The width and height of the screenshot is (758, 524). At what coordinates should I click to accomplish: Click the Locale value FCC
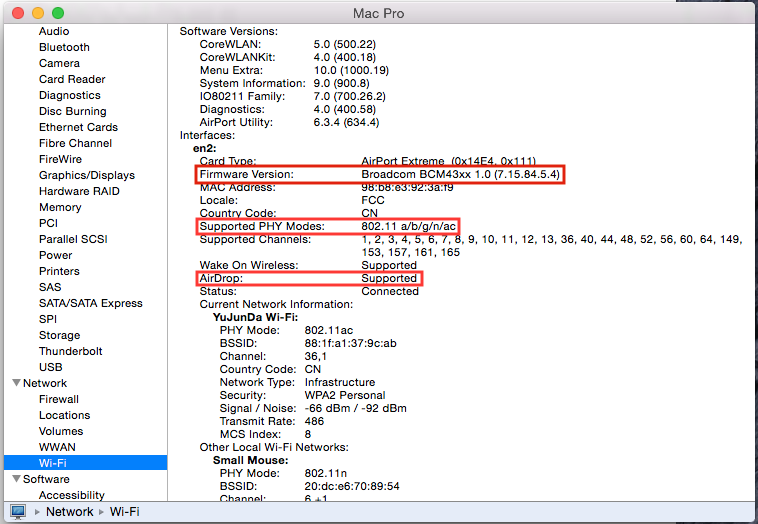373,200
